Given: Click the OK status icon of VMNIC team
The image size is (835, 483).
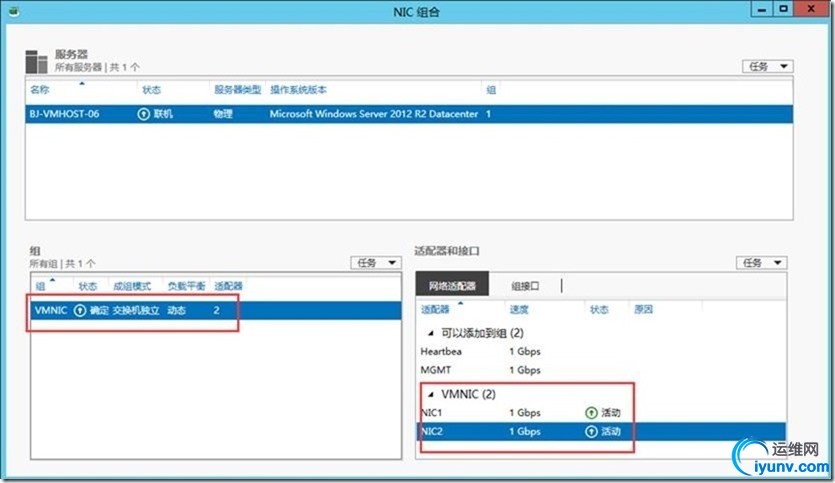Looking at the screenshot, I should point(80,310).
